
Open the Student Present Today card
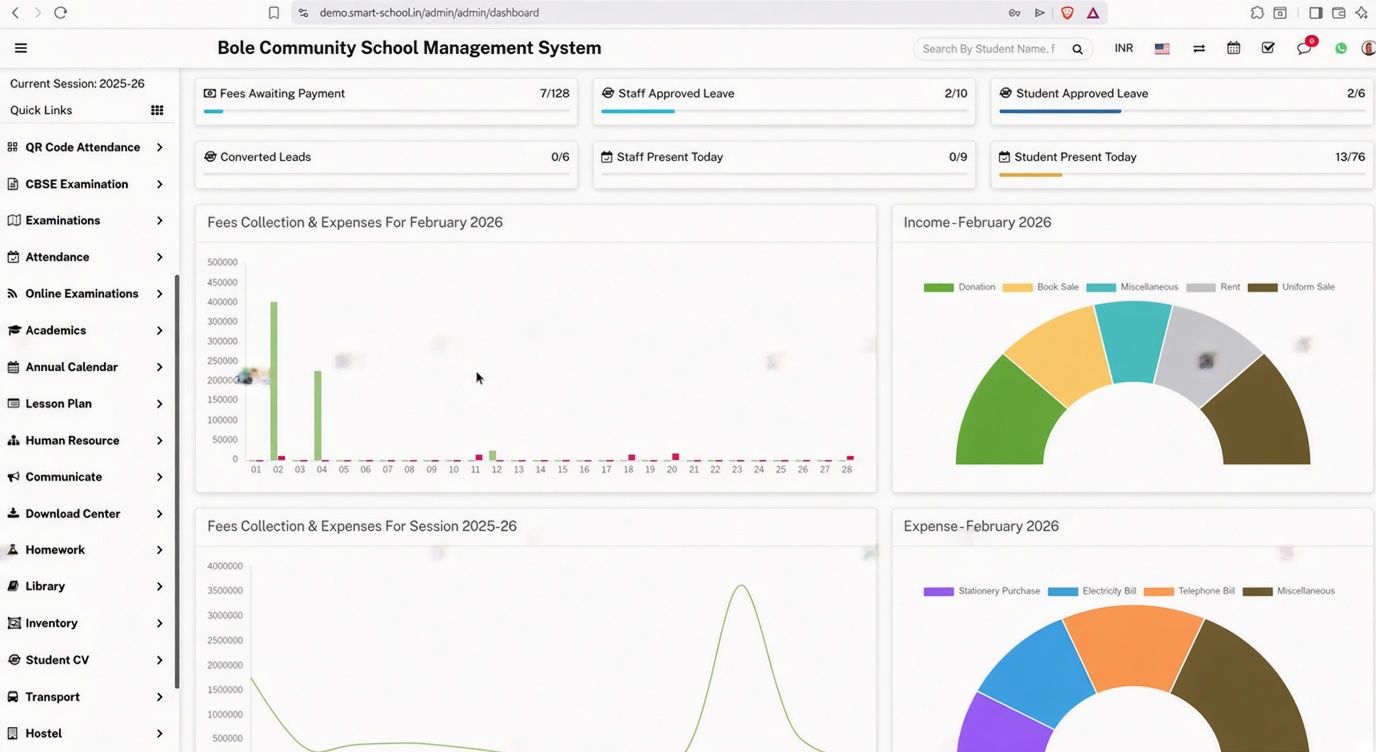point(1183,165)
